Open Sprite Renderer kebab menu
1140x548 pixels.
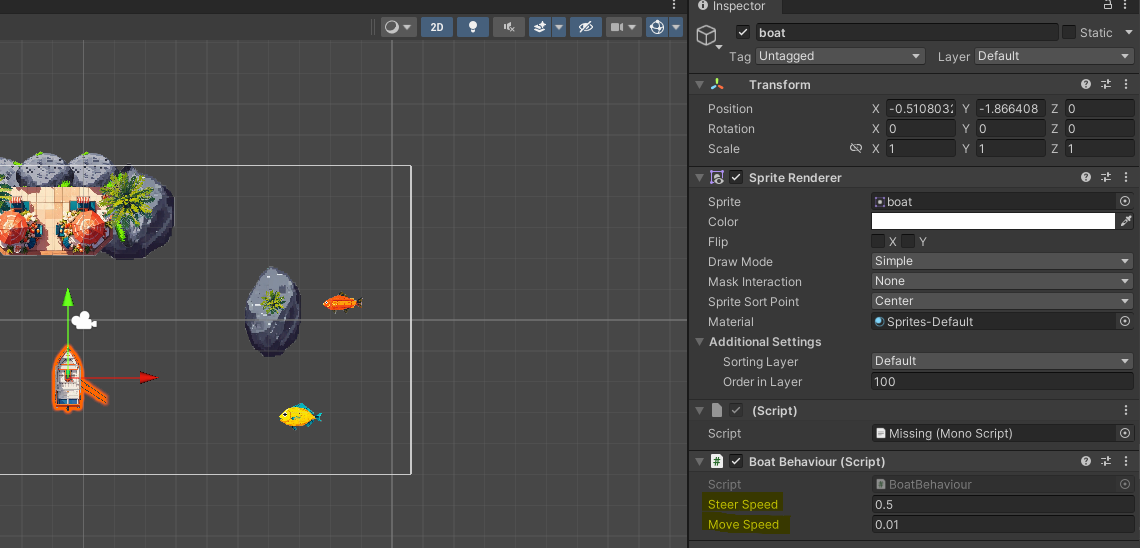tap(1126, 177)
